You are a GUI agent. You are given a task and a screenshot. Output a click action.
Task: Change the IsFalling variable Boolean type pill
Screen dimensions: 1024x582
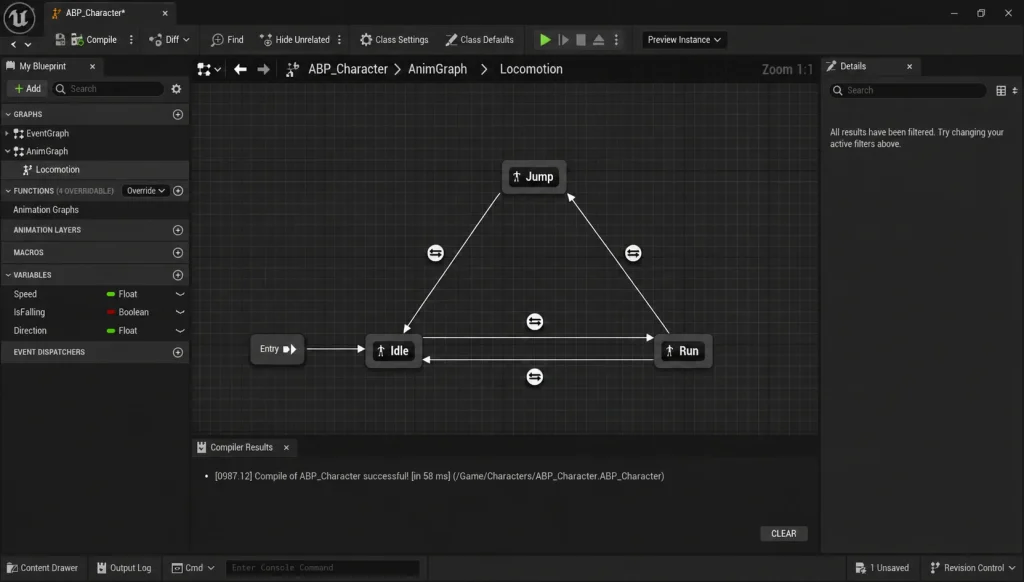tap(128, 312)
